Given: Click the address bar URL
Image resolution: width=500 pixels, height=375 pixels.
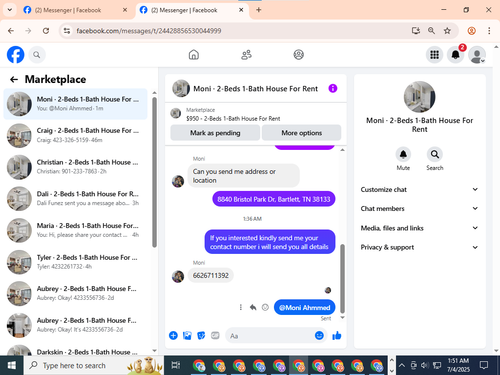Looking at the screenshot, I should click(x=149, y=31).
